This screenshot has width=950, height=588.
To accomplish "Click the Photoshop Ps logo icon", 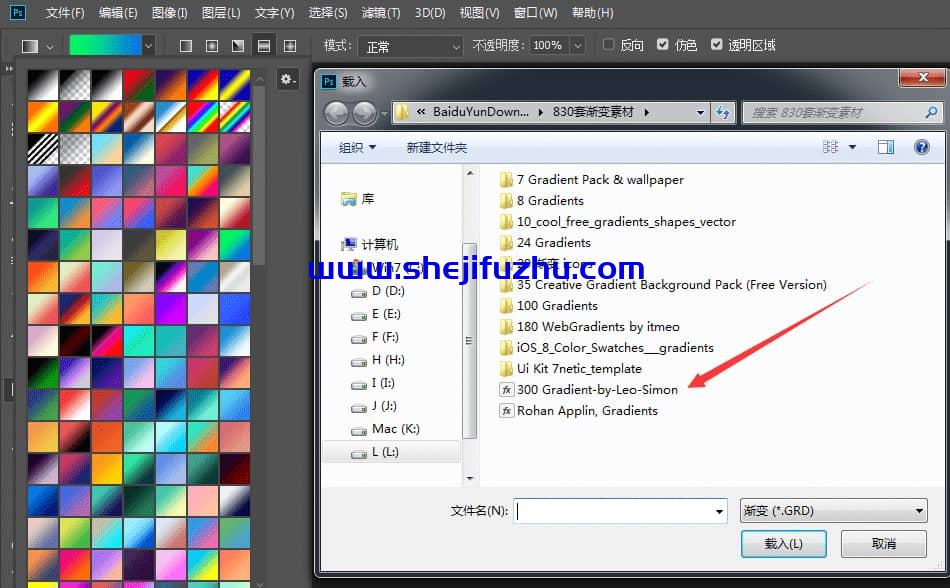I will (18, 12).
